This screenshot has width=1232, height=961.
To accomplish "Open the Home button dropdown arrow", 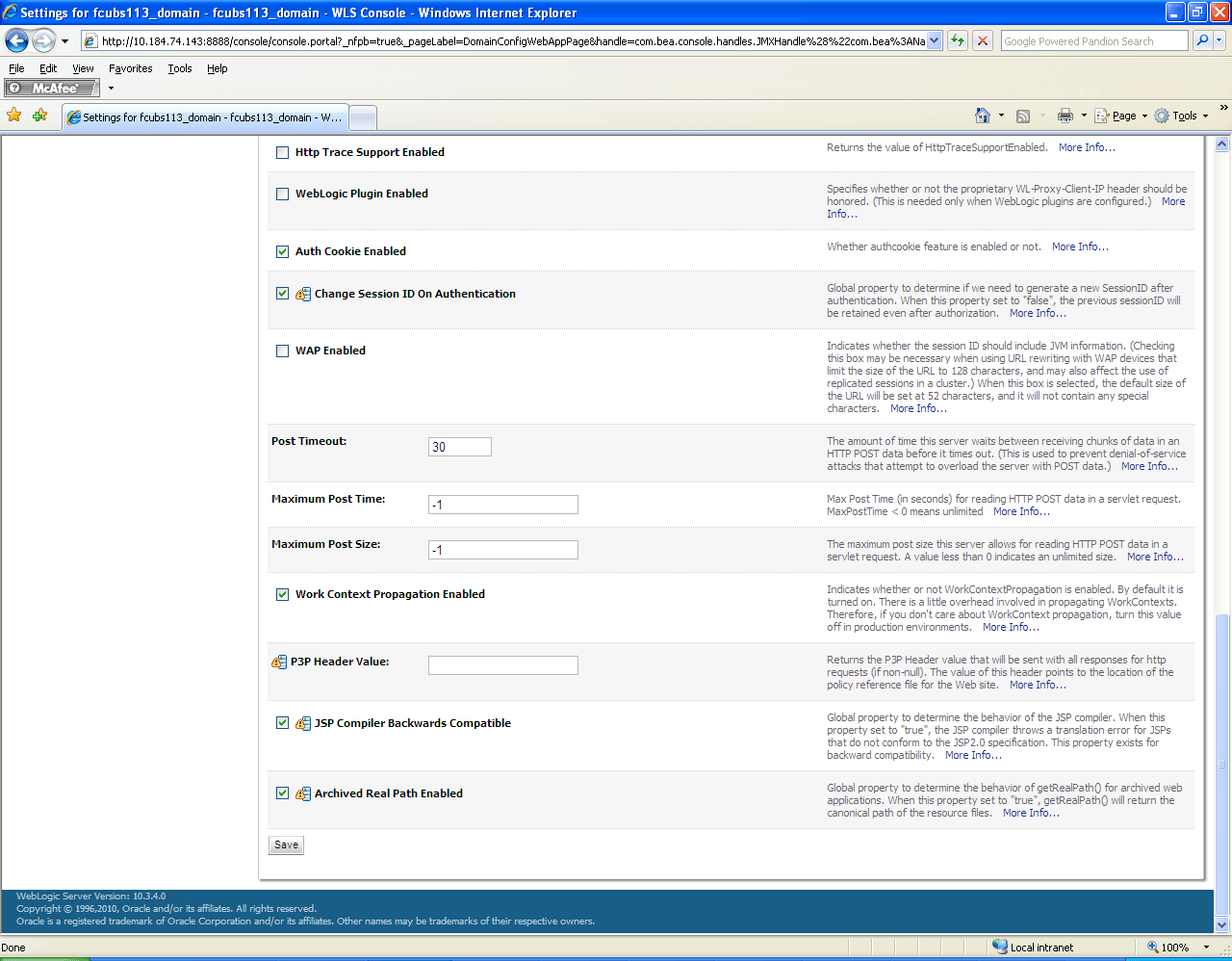I will tap(1001, 116).
